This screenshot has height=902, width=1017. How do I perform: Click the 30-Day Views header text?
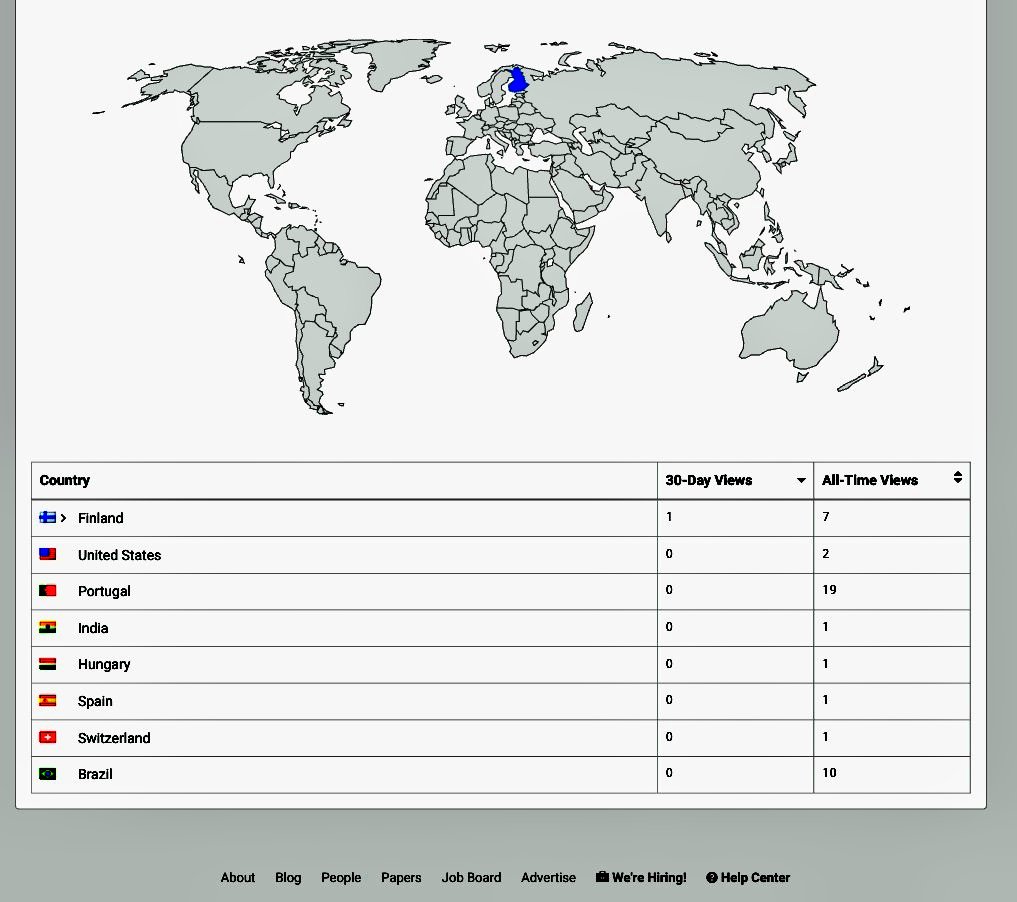708,481
